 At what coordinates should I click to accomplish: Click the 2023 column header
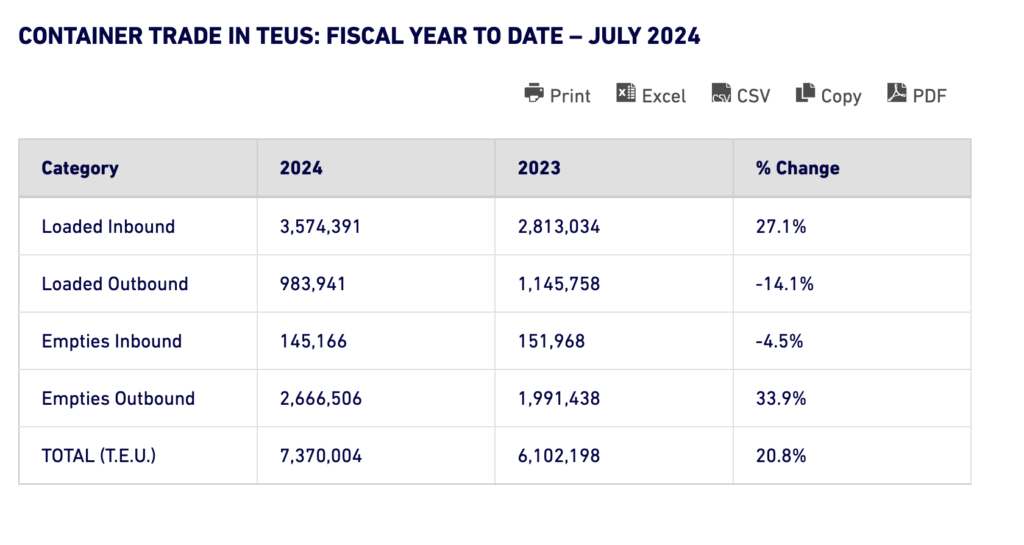coord(539,168)
